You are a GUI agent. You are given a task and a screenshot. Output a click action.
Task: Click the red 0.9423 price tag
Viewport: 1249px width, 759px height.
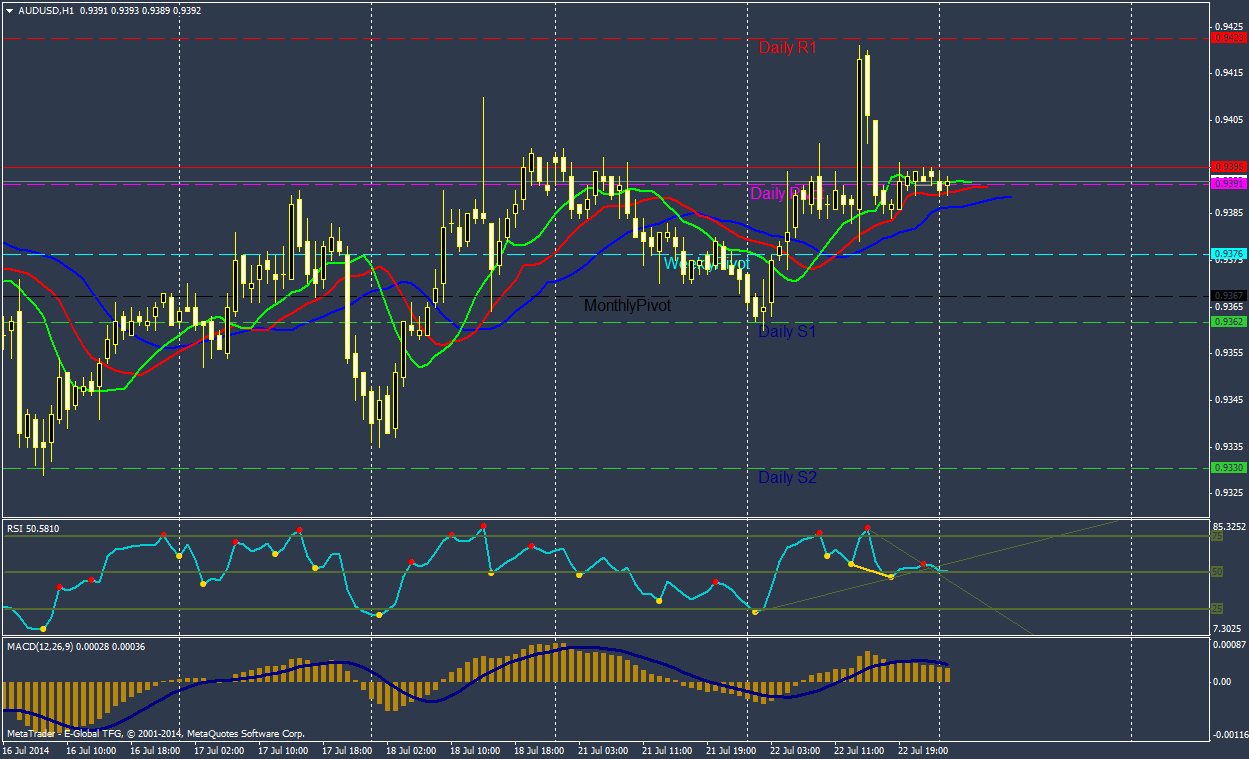[x=1229, y=38]
